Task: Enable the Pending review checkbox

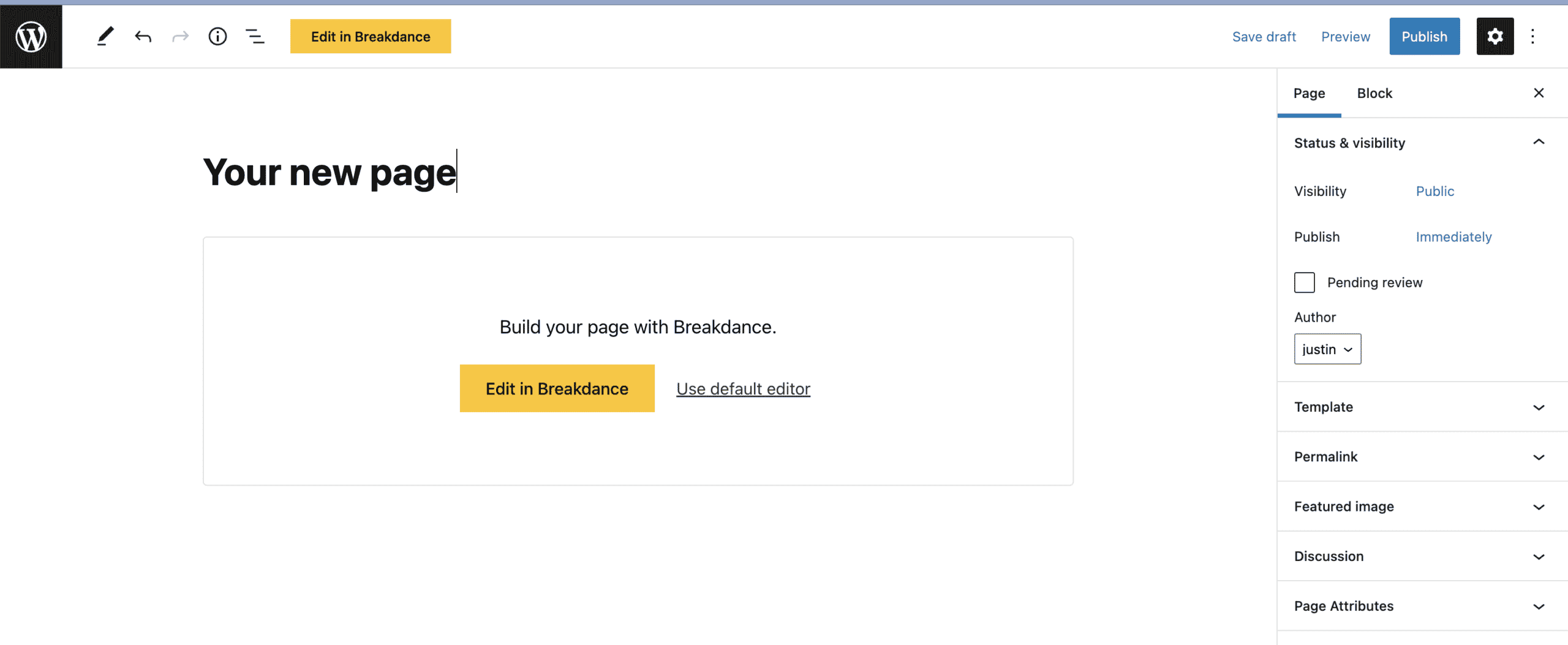Action: click(1305, 282)
